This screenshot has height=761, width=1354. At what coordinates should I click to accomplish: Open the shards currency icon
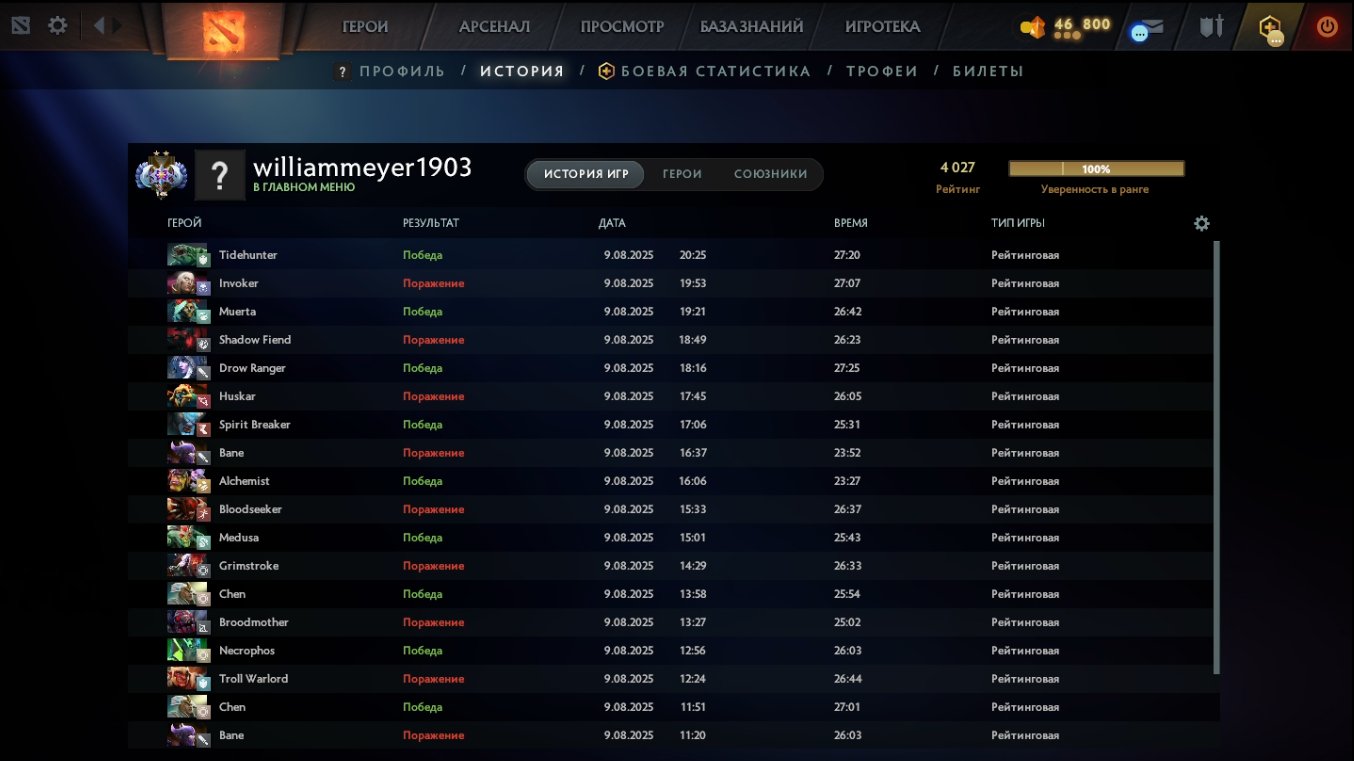click(1032, 27)
